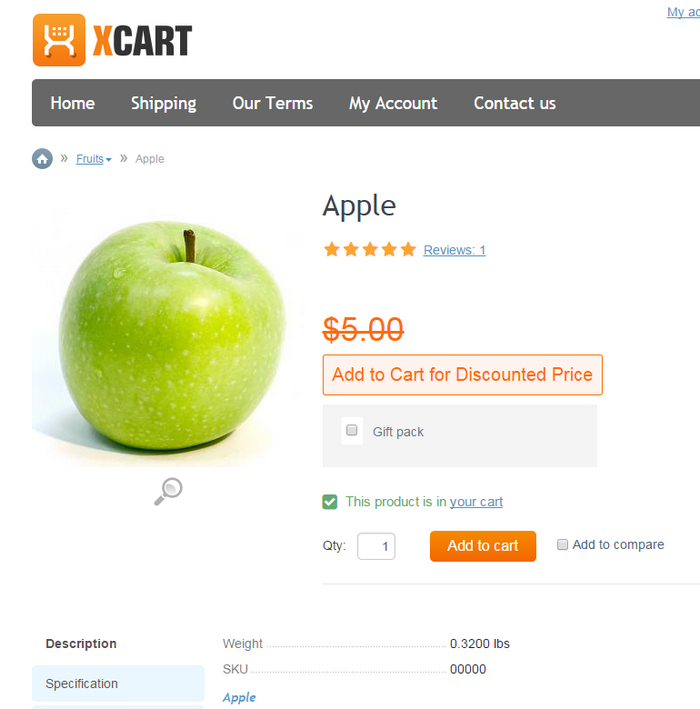Open My Account from the navigation bar
The width and height of the screenshot is (700, 709).
pyautogui.click(x=393, y=104)
